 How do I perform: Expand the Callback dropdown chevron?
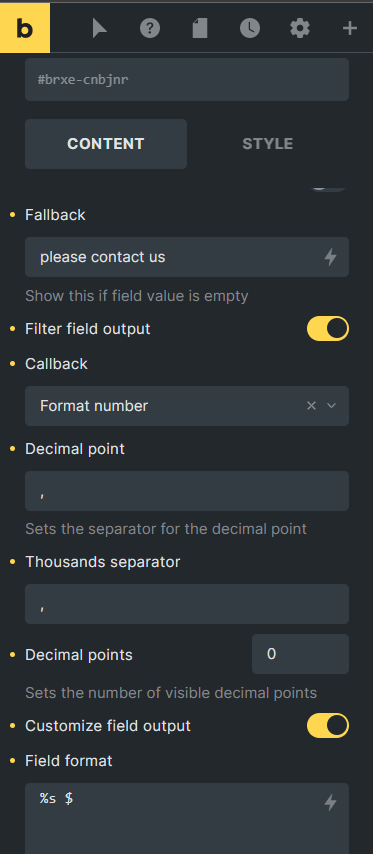coord(331,405)
